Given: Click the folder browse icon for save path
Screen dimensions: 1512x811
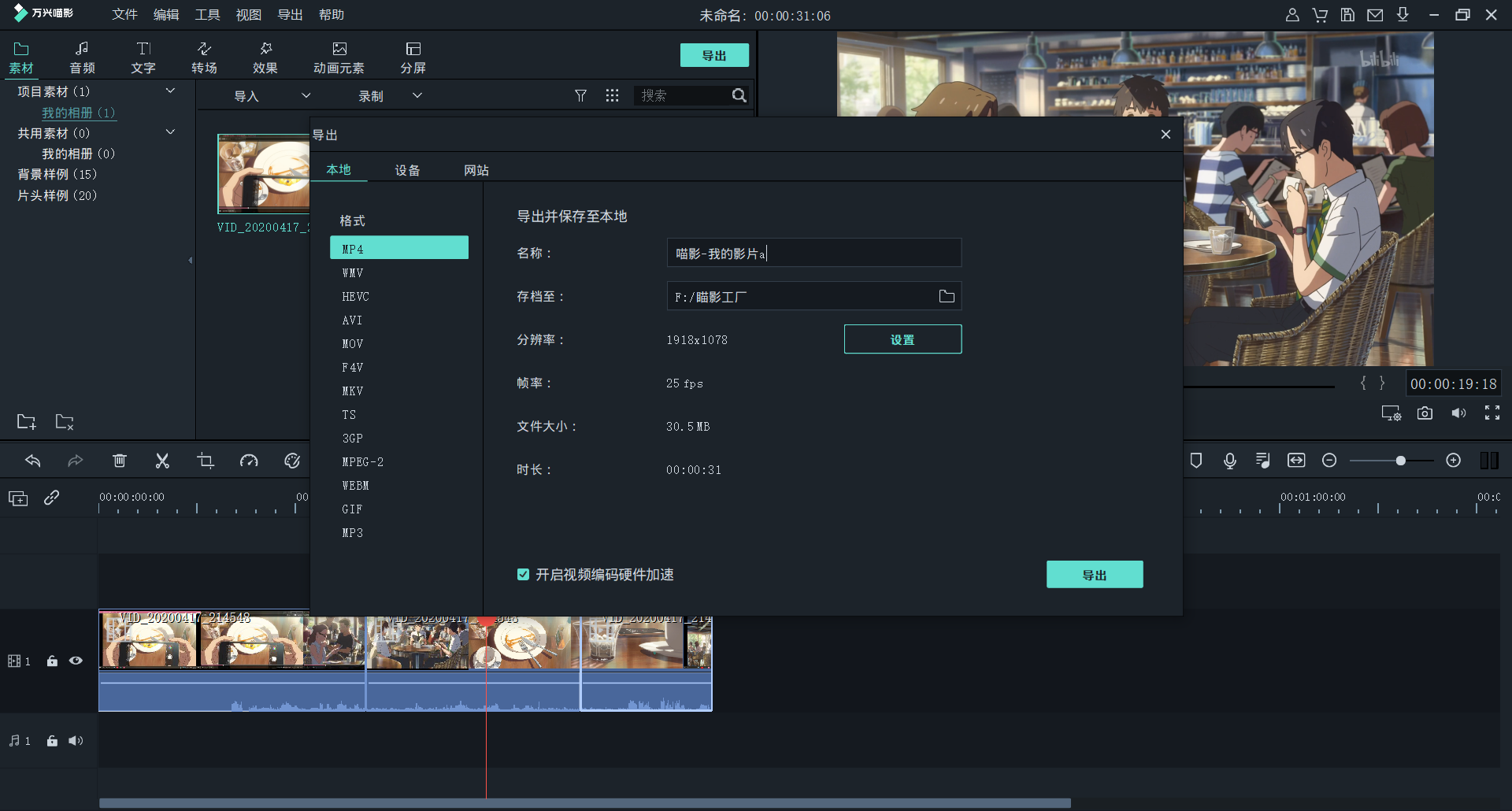Looking at the screenshot, I should 947,296.
